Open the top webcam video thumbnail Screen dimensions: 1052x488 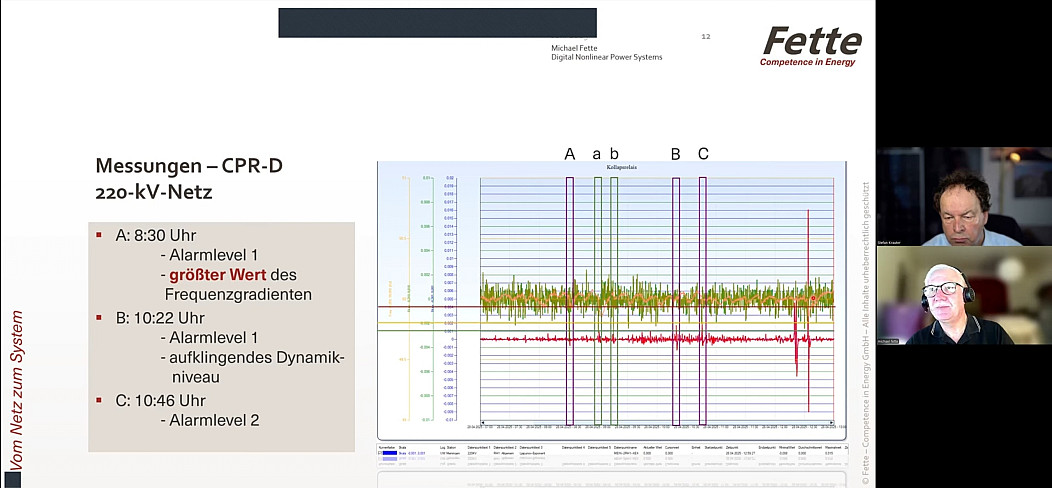tap(963, 196)
